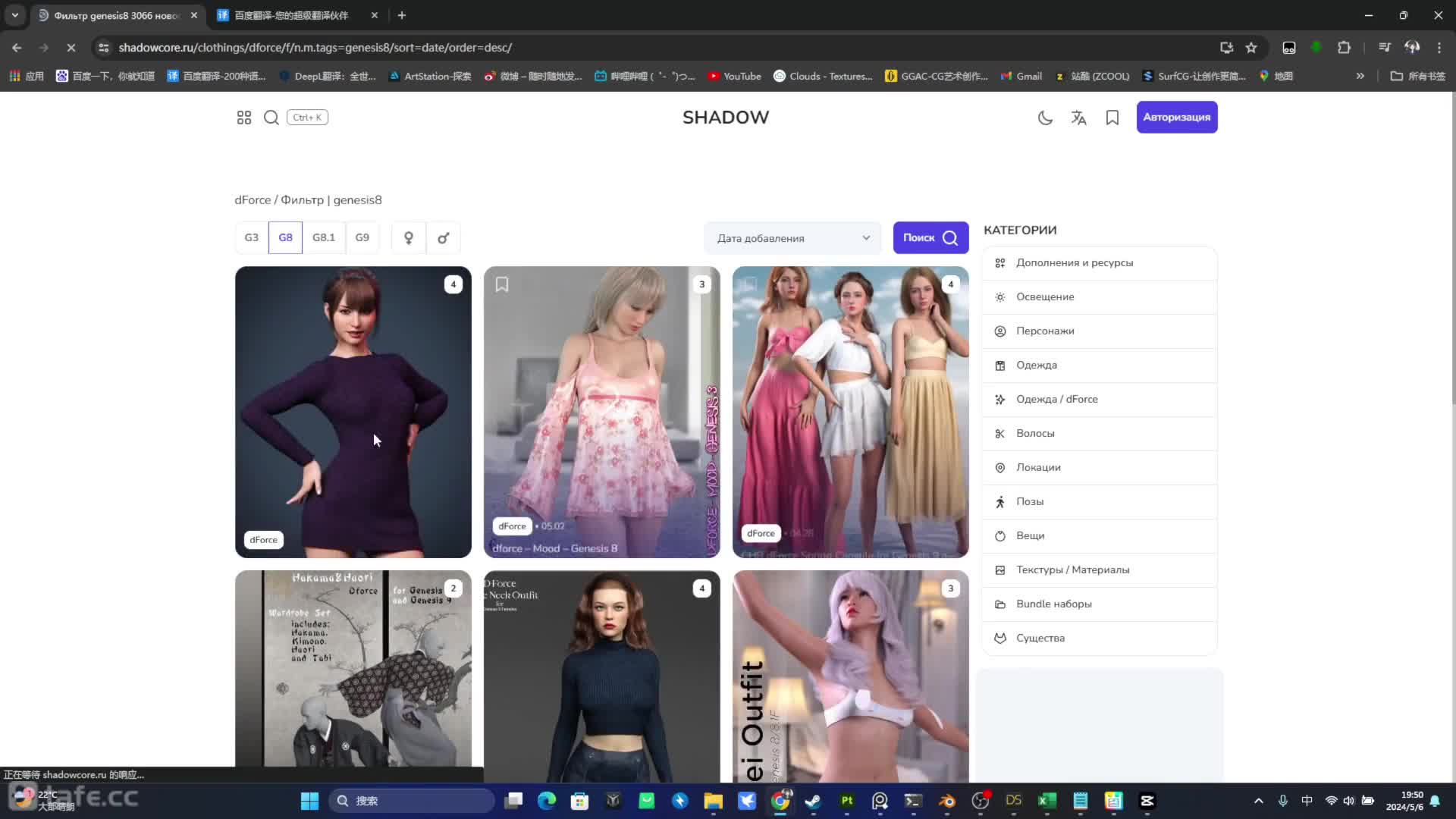
Task: Open Волосы category
Action: (x=1100, y=434)
